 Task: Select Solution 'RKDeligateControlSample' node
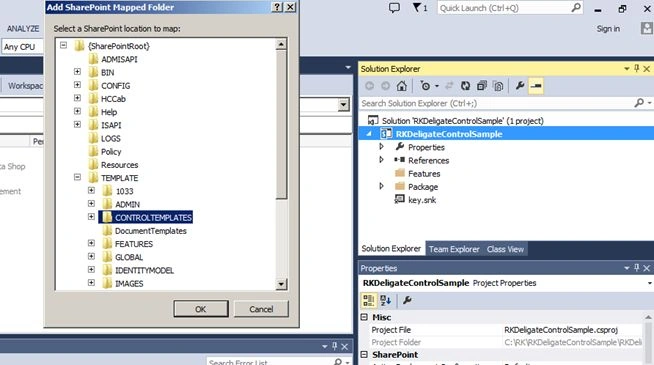click(x=463, y=121)
